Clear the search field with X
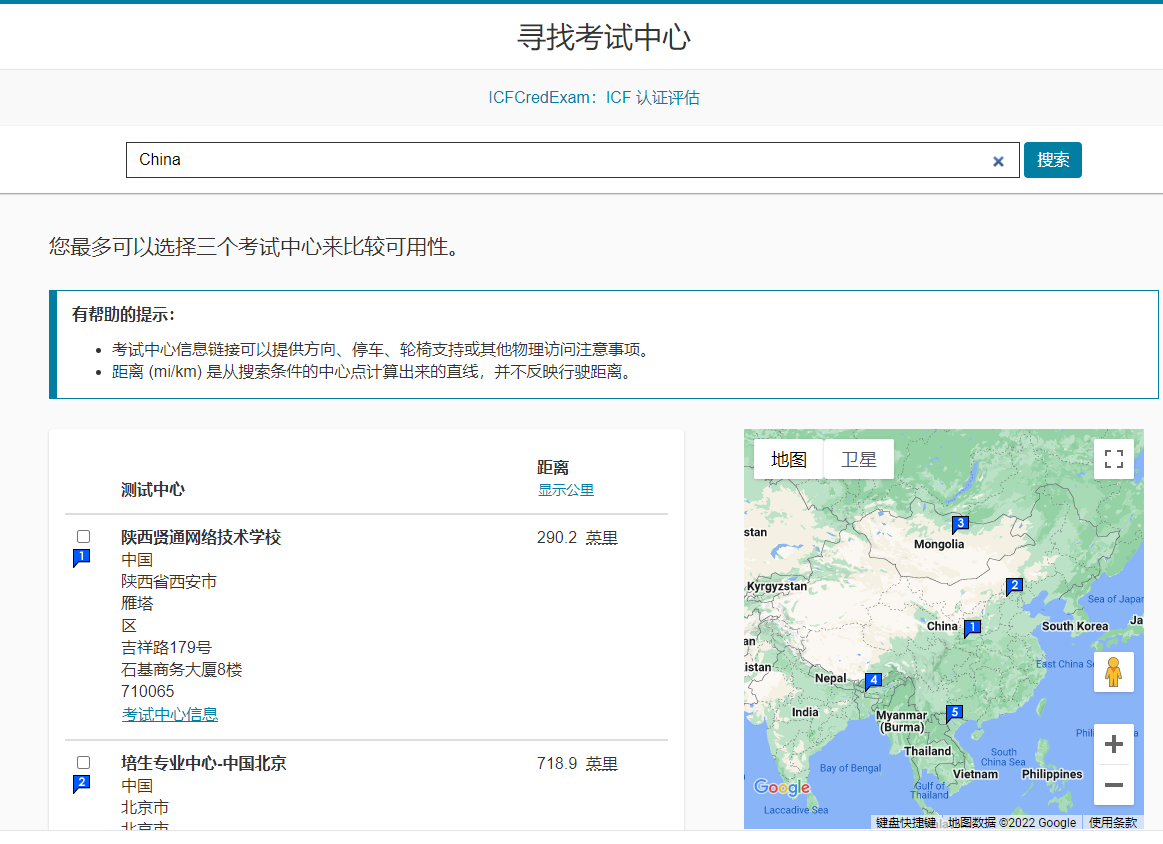The width and height of the screenshot is (1163, 844). point(998,161)
